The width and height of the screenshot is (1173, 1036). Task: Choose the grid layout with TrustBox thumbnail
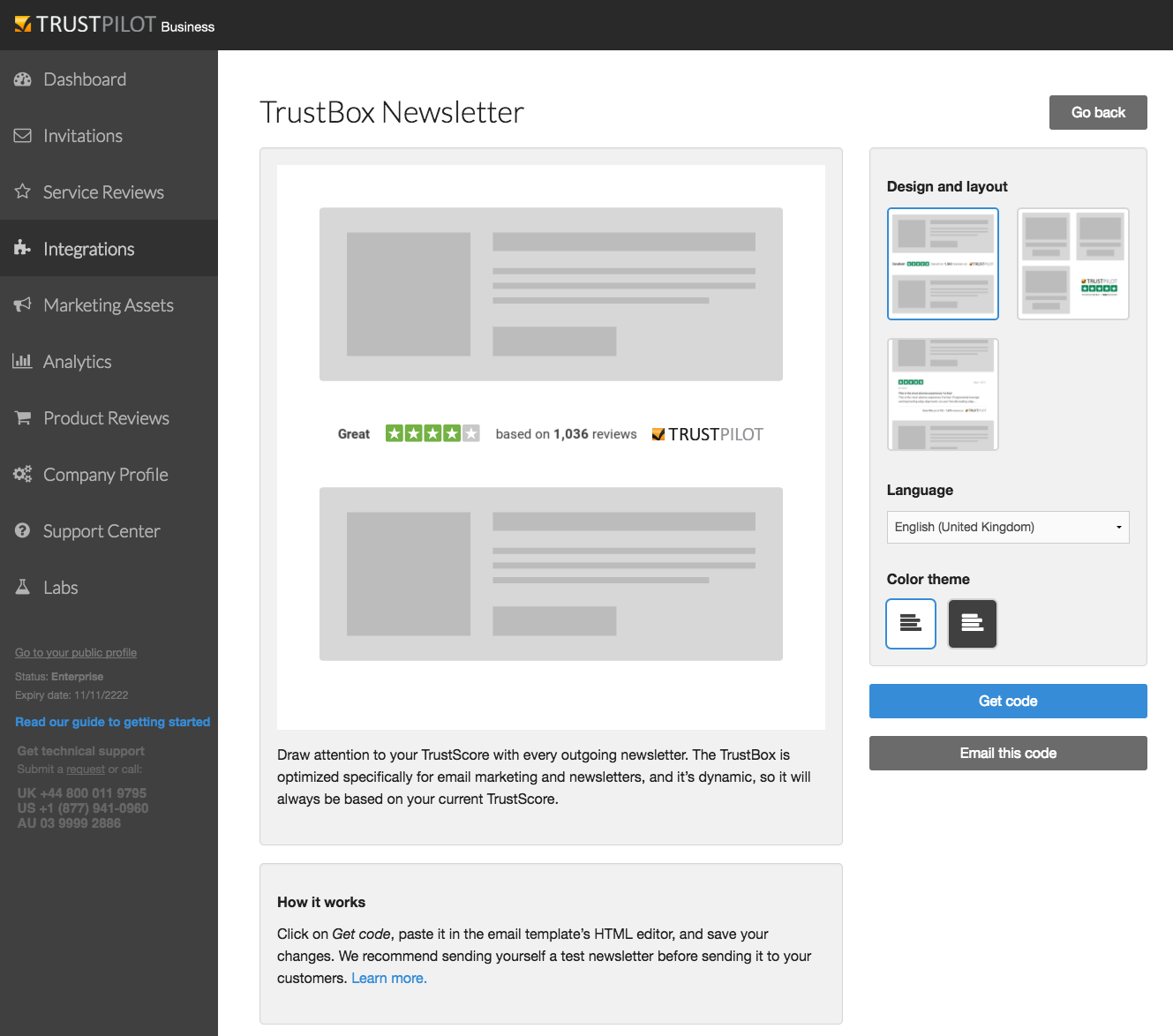(x=1073, y=264)
